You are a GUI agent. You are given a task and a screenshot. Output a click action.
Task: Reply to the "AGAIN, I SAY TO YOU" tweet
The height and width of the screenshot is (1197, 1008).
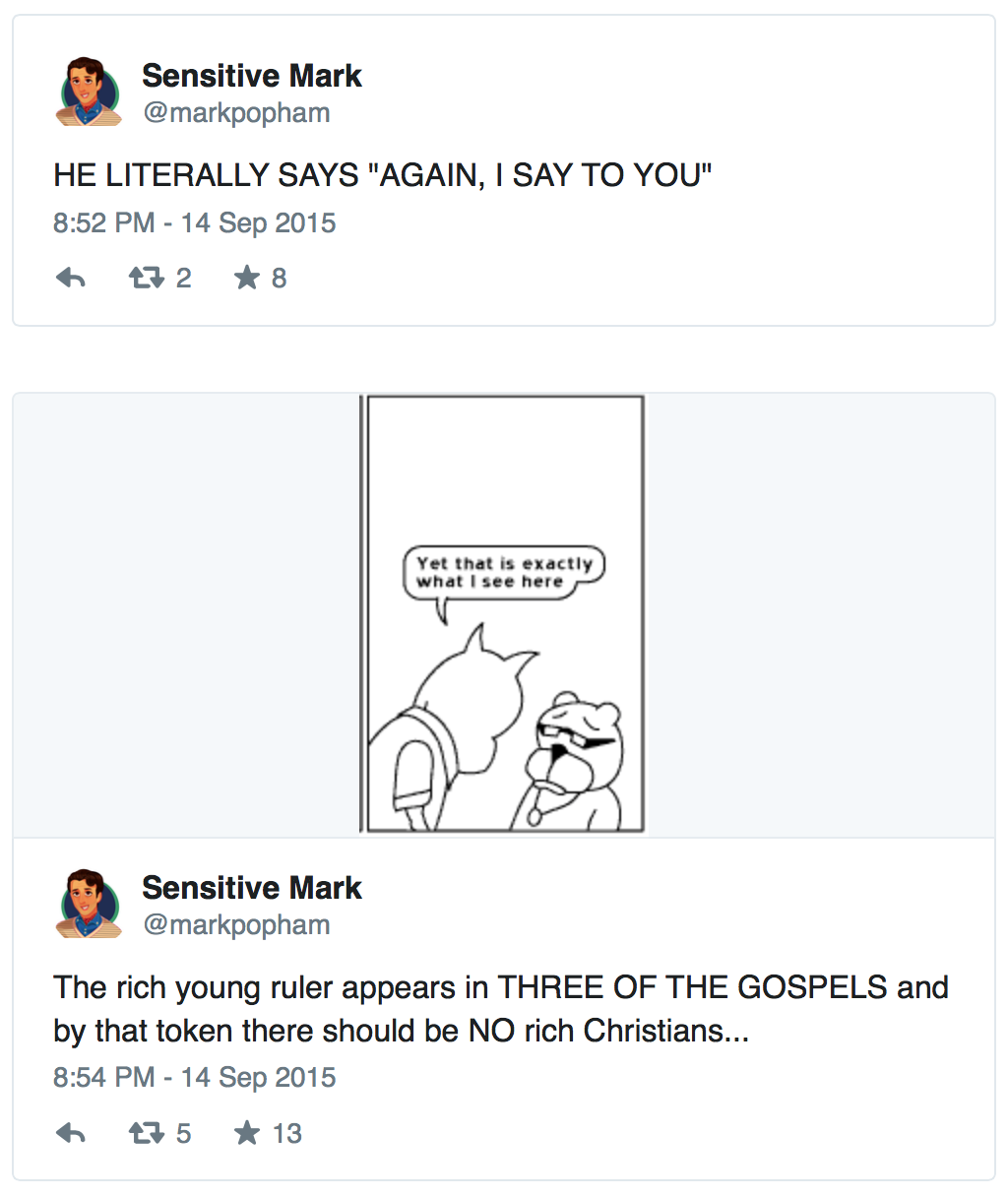71,279
